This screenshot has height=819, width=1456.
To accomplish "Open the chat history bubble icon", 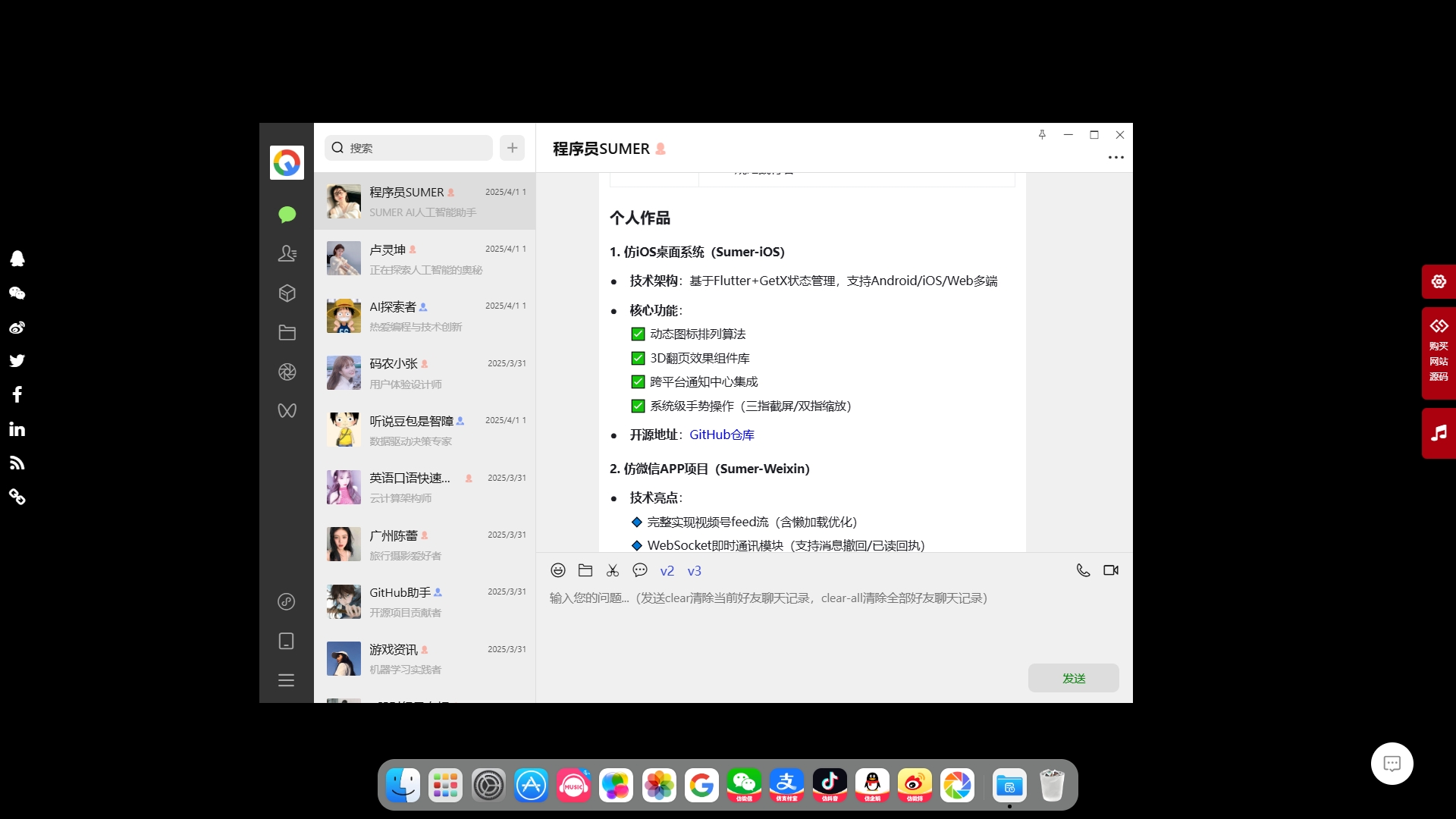I will click(640, 570).
